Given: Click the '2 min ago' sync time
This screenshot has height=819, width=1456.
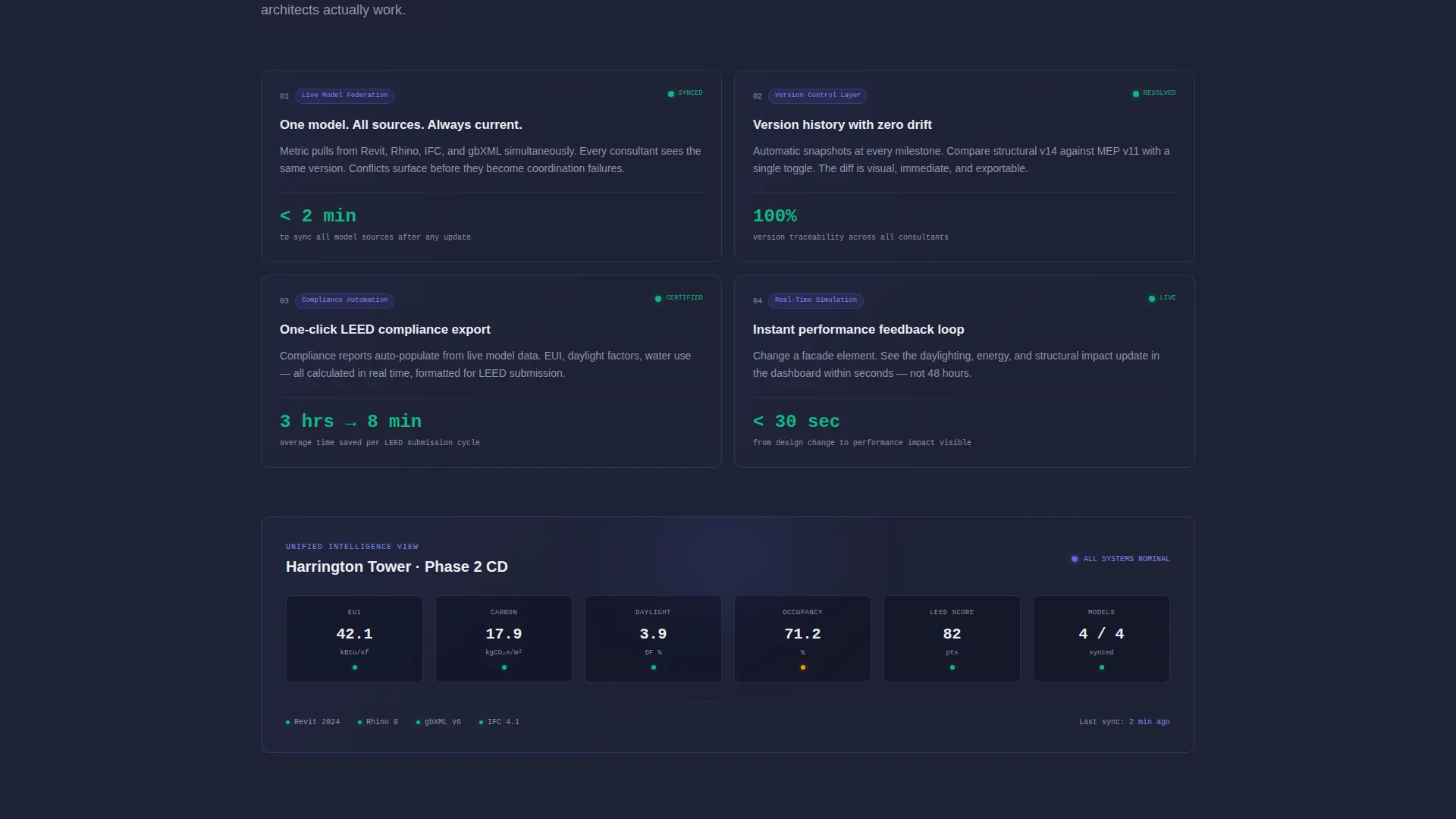Looking at the screenshot, I should 1149,722.
